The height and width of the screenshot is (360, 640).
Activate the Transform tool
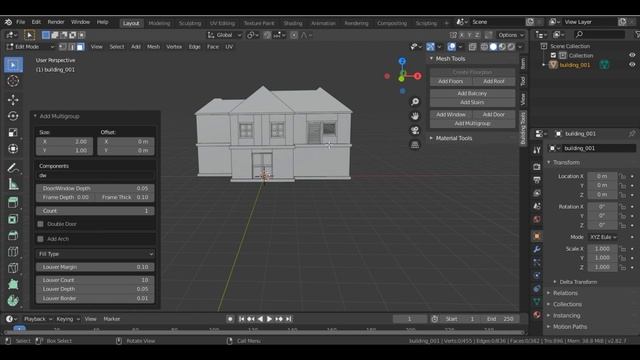pos(13,149)
